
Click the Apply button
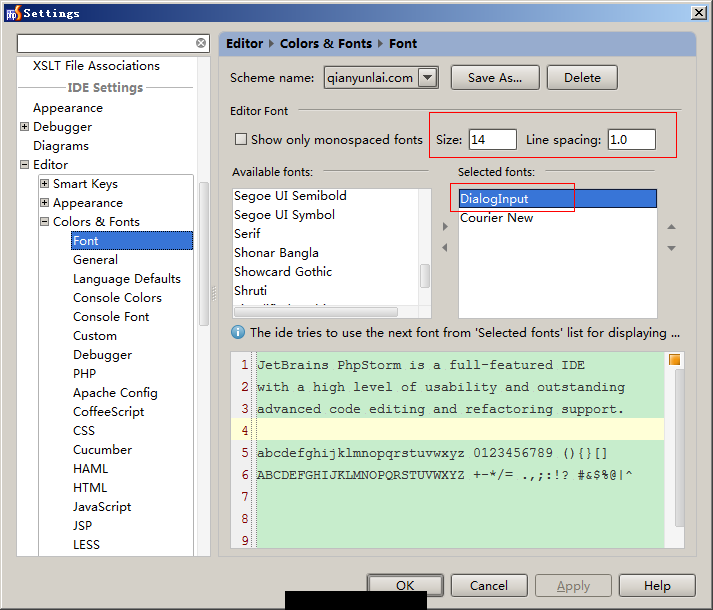pyautogui.click(x=573, y=585)
